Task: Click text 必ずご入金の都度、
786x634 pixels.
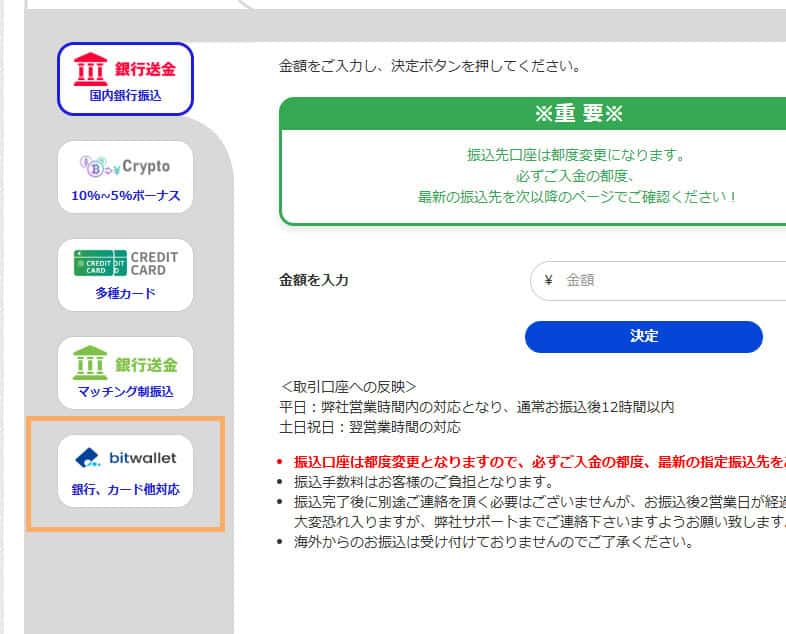Action: pyautogui.click(x=577, y=176)
